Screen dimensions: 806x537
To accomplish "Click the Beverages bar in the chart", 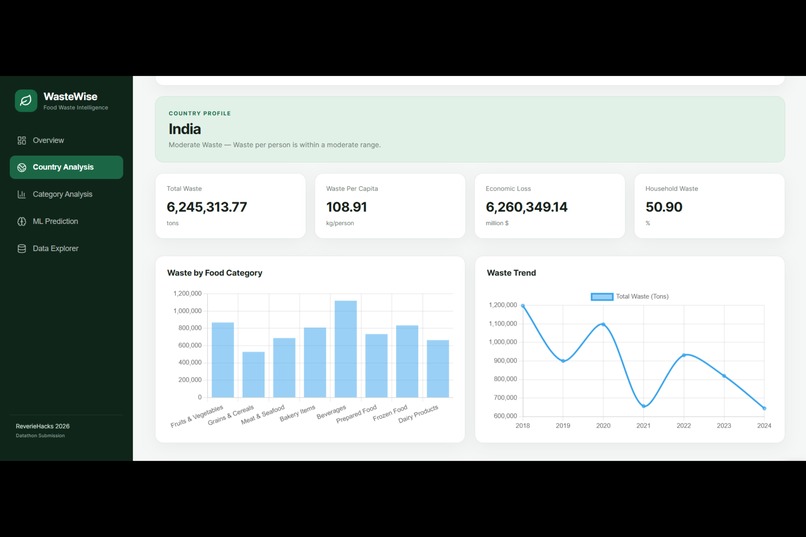I will (x=345, y=349).
